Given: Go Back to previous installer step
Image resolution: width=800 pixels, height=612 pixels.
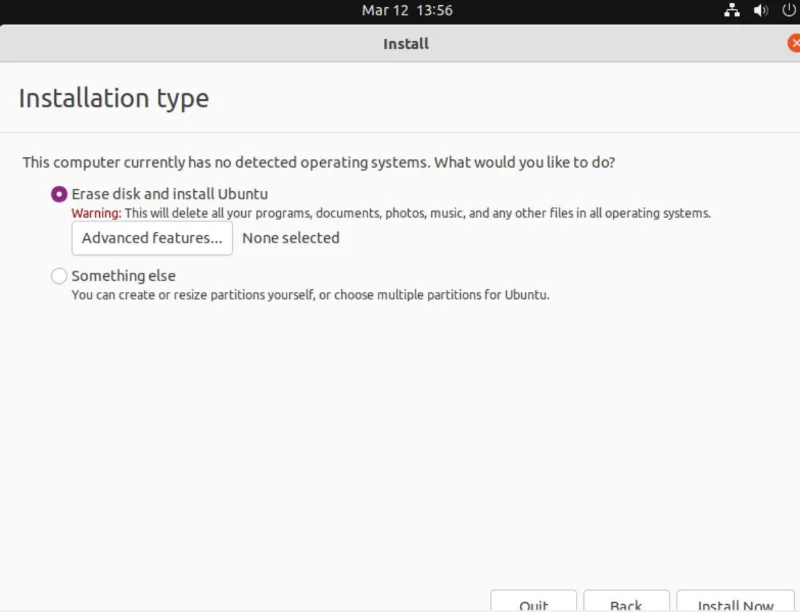Looking at the screenshot, I should pyautogui.click(x=626, y=602).
